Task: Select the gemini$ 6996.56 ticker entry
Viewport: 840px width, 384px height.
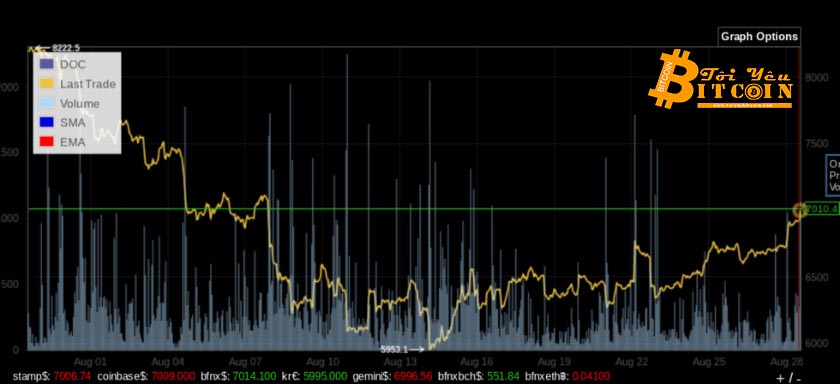Action: tap(392, 377)
